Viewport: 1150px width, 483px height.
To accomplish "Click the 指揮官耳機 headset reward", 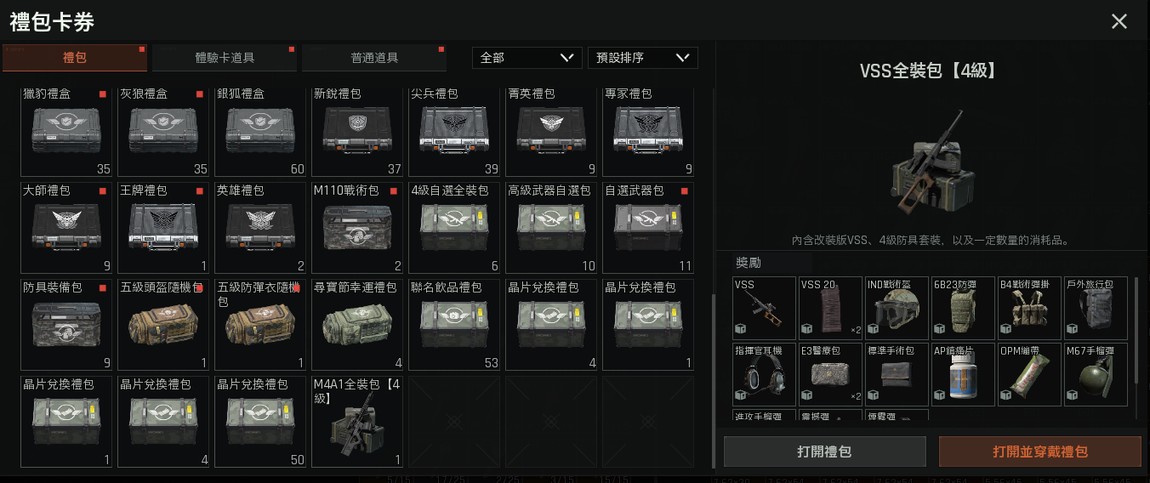I will click(763, 375).
